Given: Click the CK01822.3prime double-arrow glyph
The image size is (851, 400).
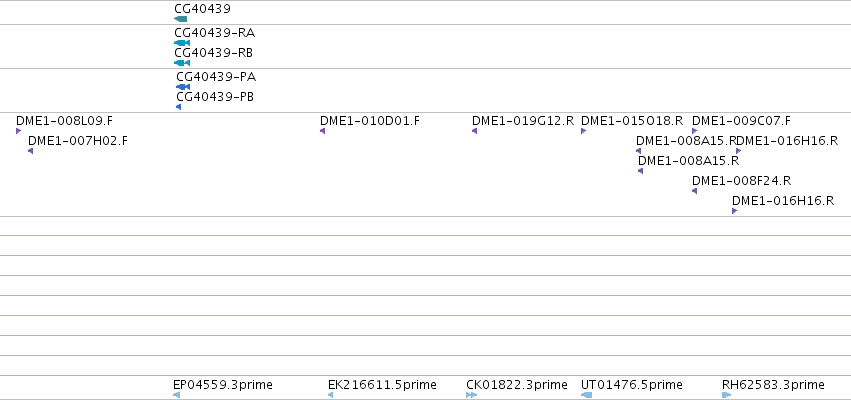Looking at the screenshot, I should pos(471,395).
